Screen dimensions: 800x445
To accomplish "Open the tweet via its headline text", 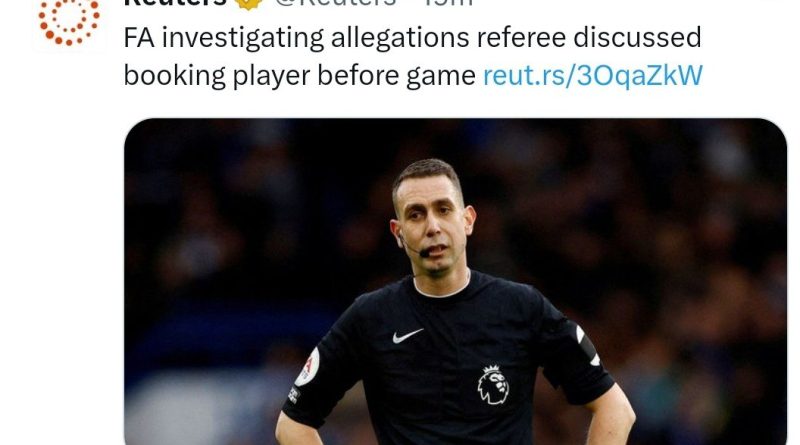I will pos(413,57).
